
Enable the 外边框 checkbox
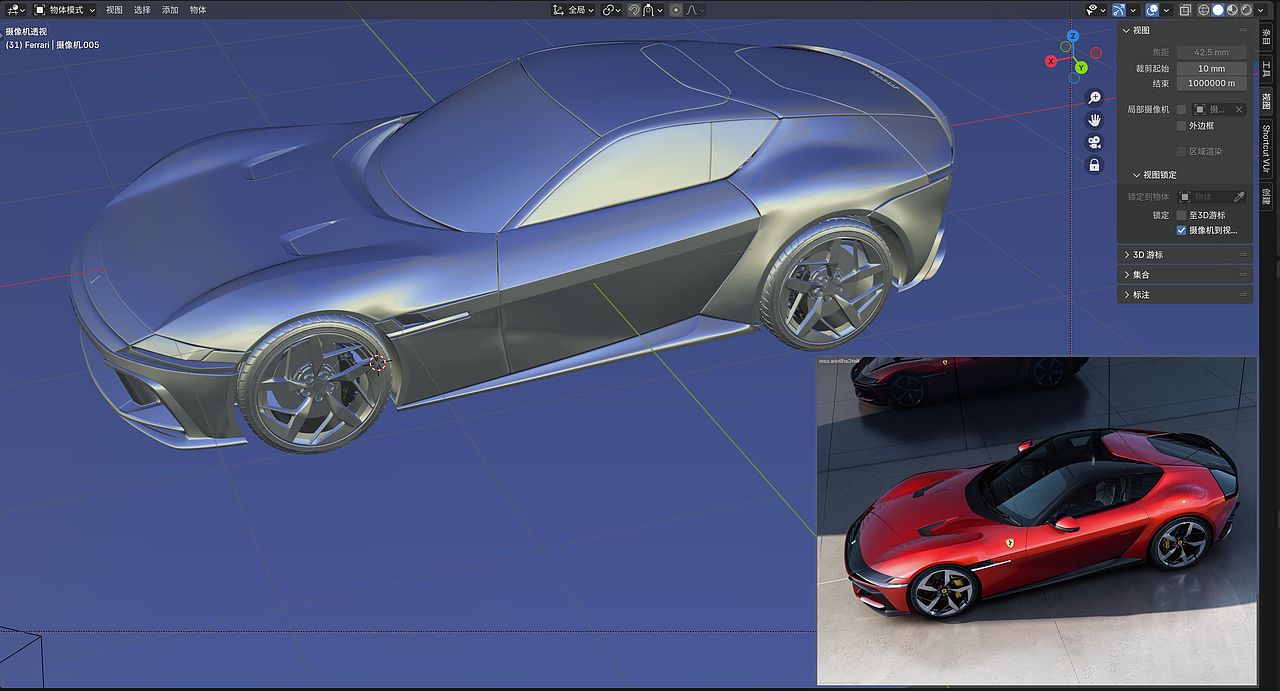[x=1181, y=125]
